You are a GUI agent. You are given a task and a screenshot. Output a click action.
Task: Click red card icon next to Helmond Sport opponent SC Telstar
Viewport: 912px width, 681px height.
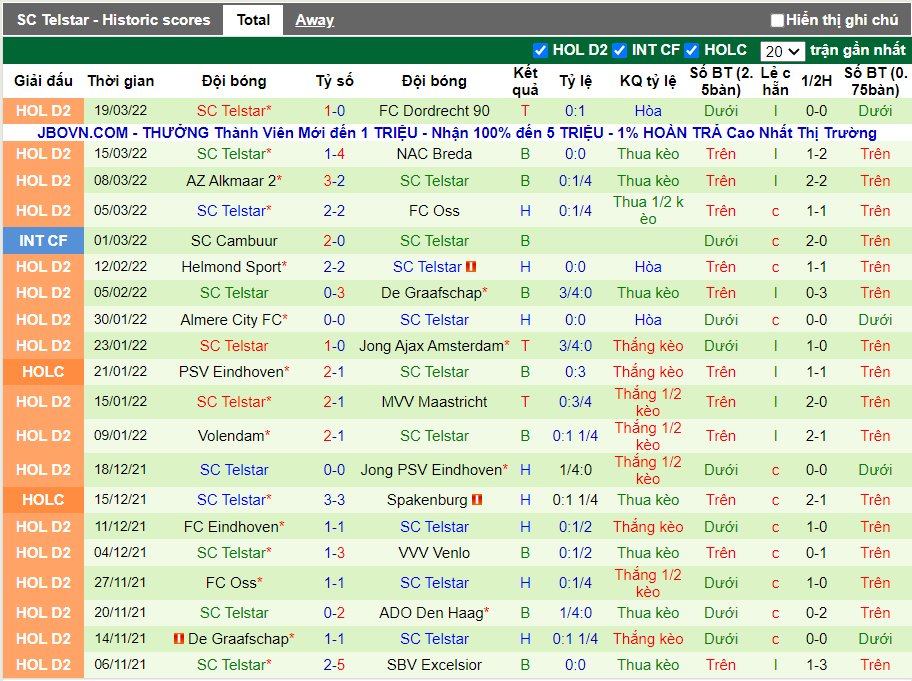point(471,267)
